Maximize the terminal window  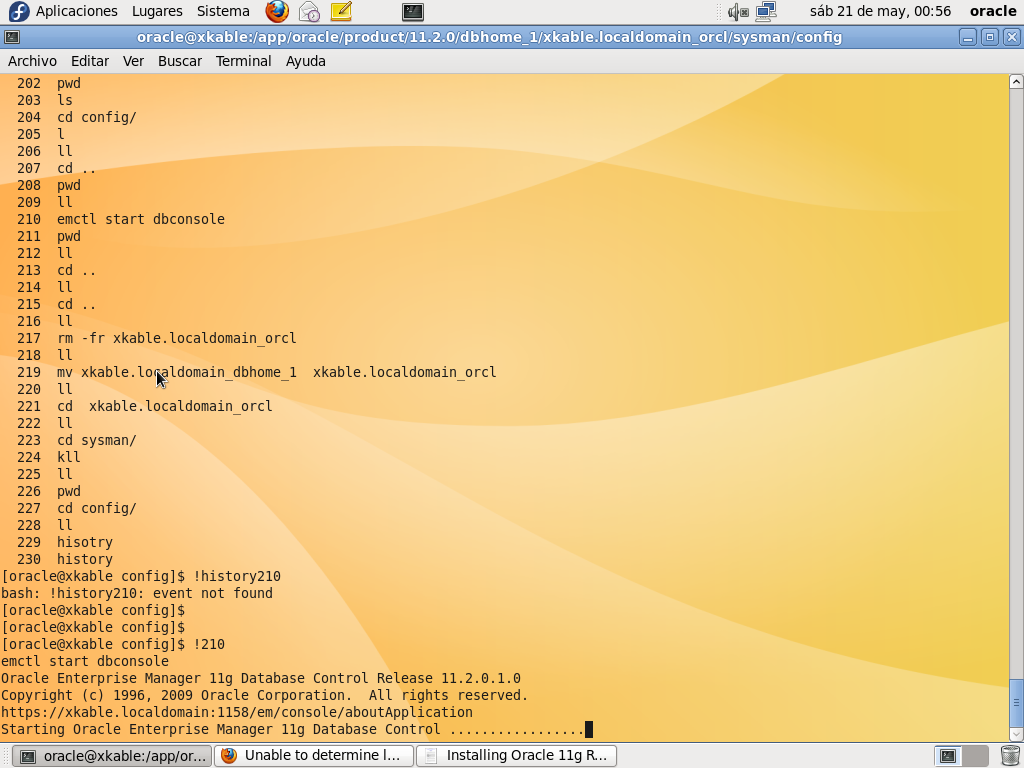click(989, 37)
